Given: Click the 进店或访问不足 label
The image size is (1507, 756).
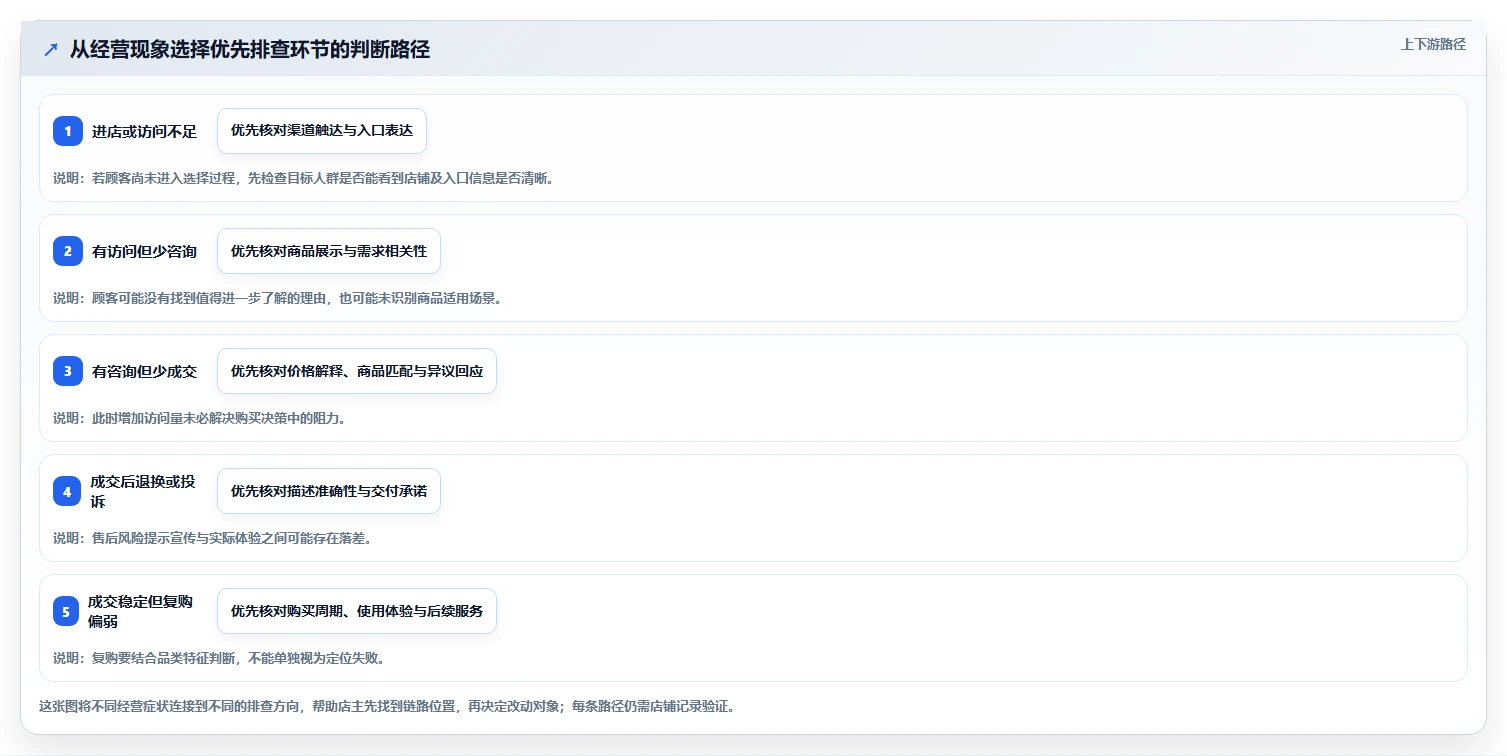Looking at the screenshot, I should point(145,131).
